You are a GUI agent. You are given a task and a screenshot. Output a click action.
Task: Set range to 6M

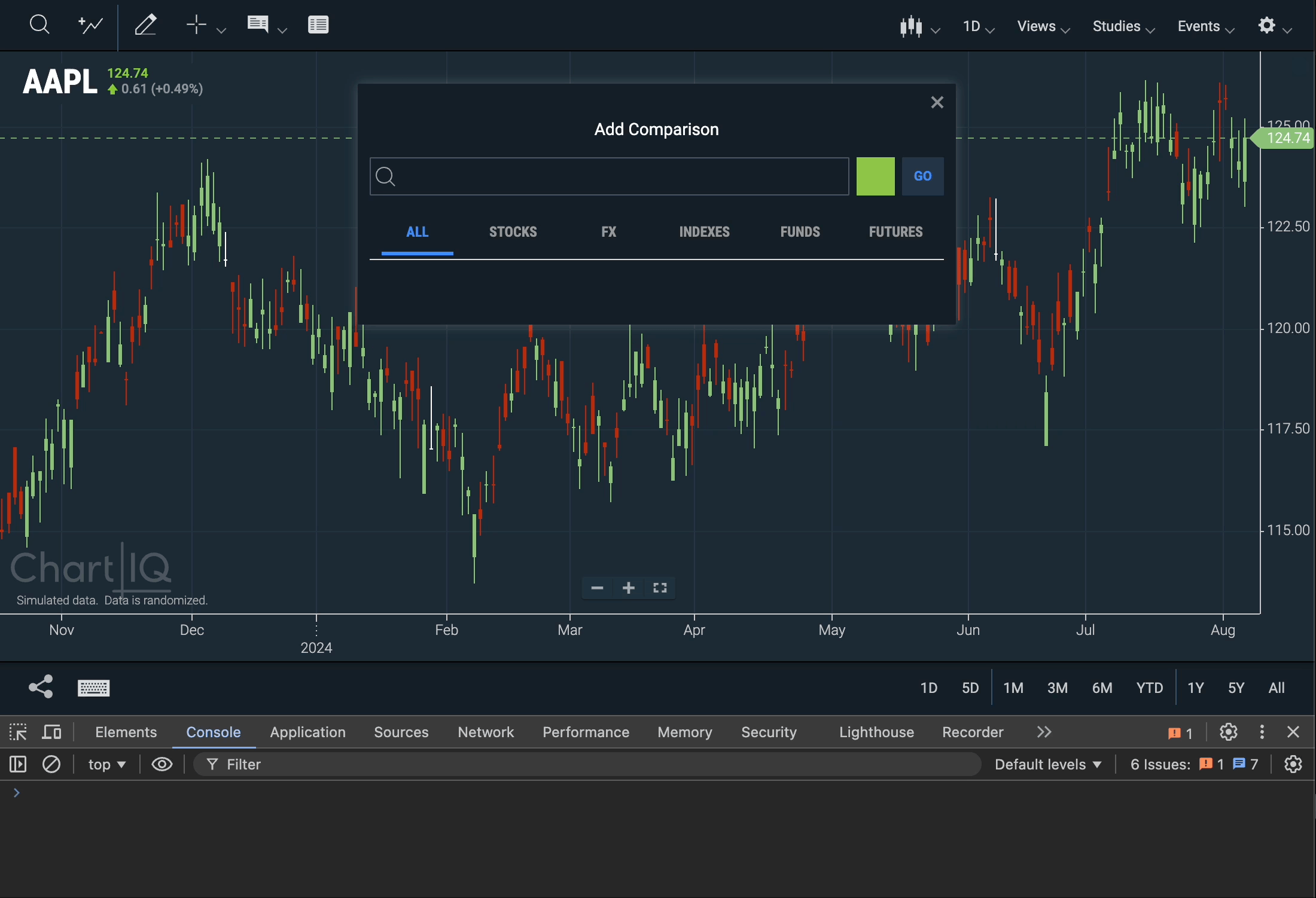1102,688
